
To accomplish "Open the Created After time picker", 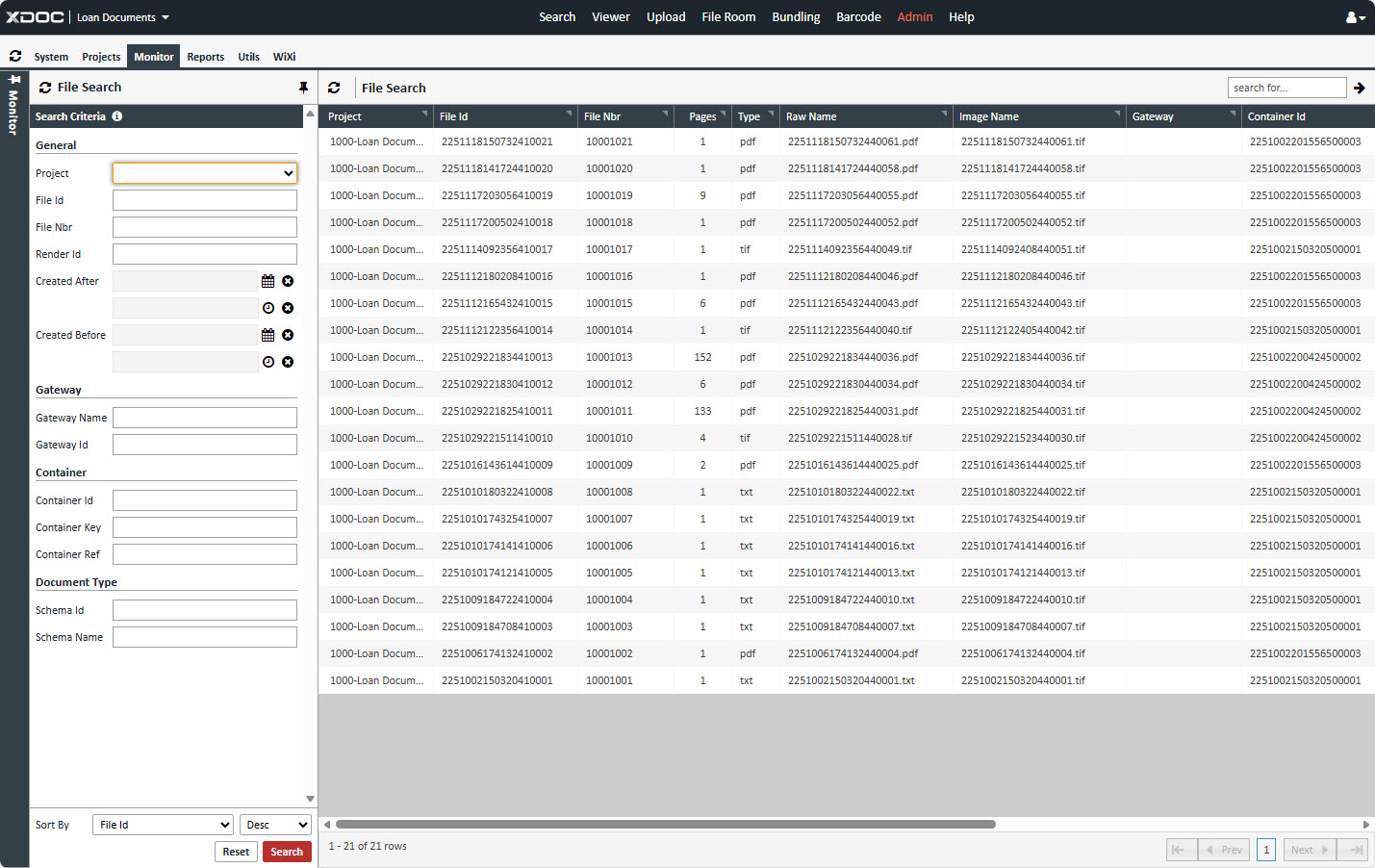I will [268, 308].
